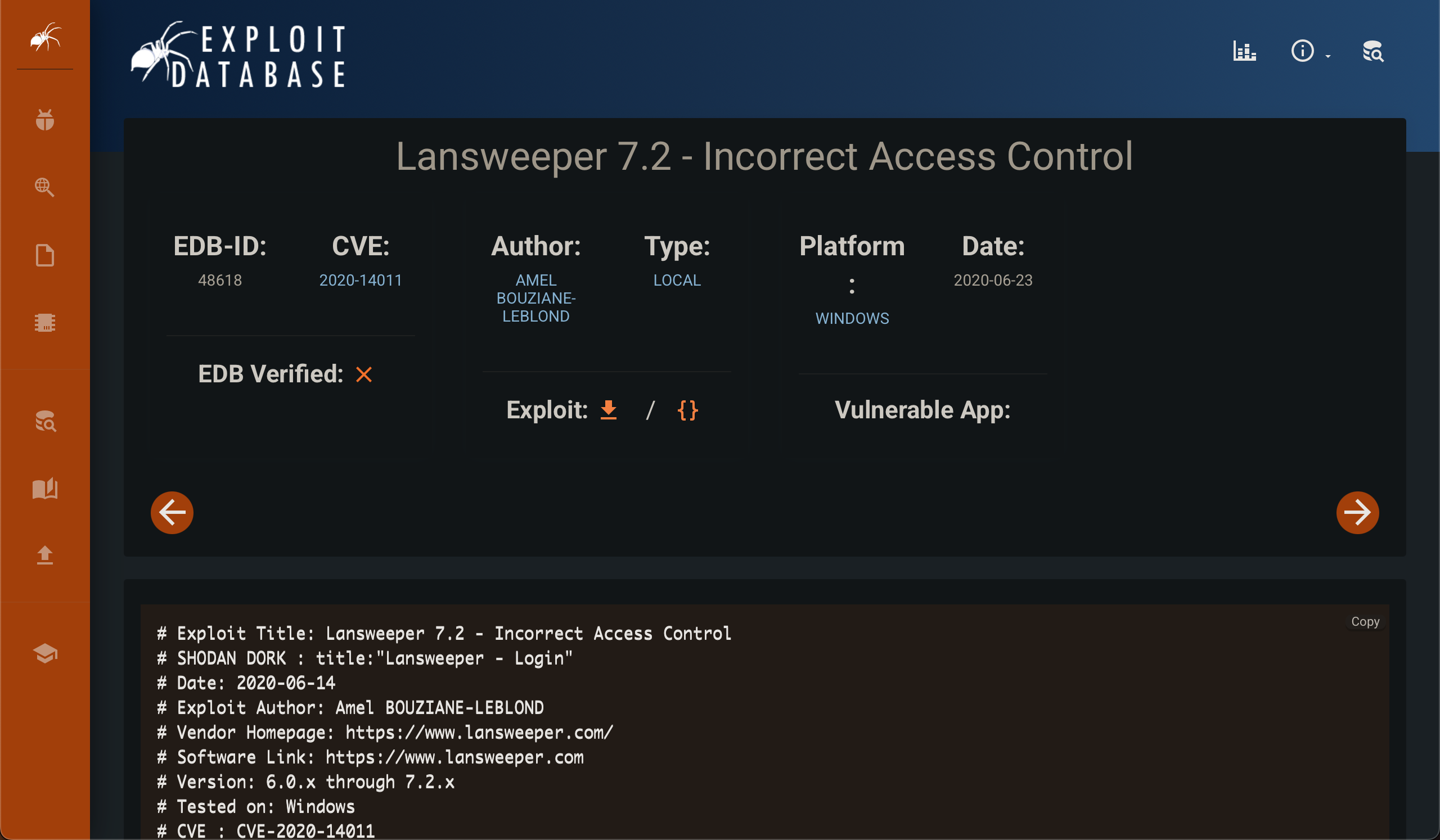
Task: Open the Stats chart icon in header
Action: click(1244, 51)
